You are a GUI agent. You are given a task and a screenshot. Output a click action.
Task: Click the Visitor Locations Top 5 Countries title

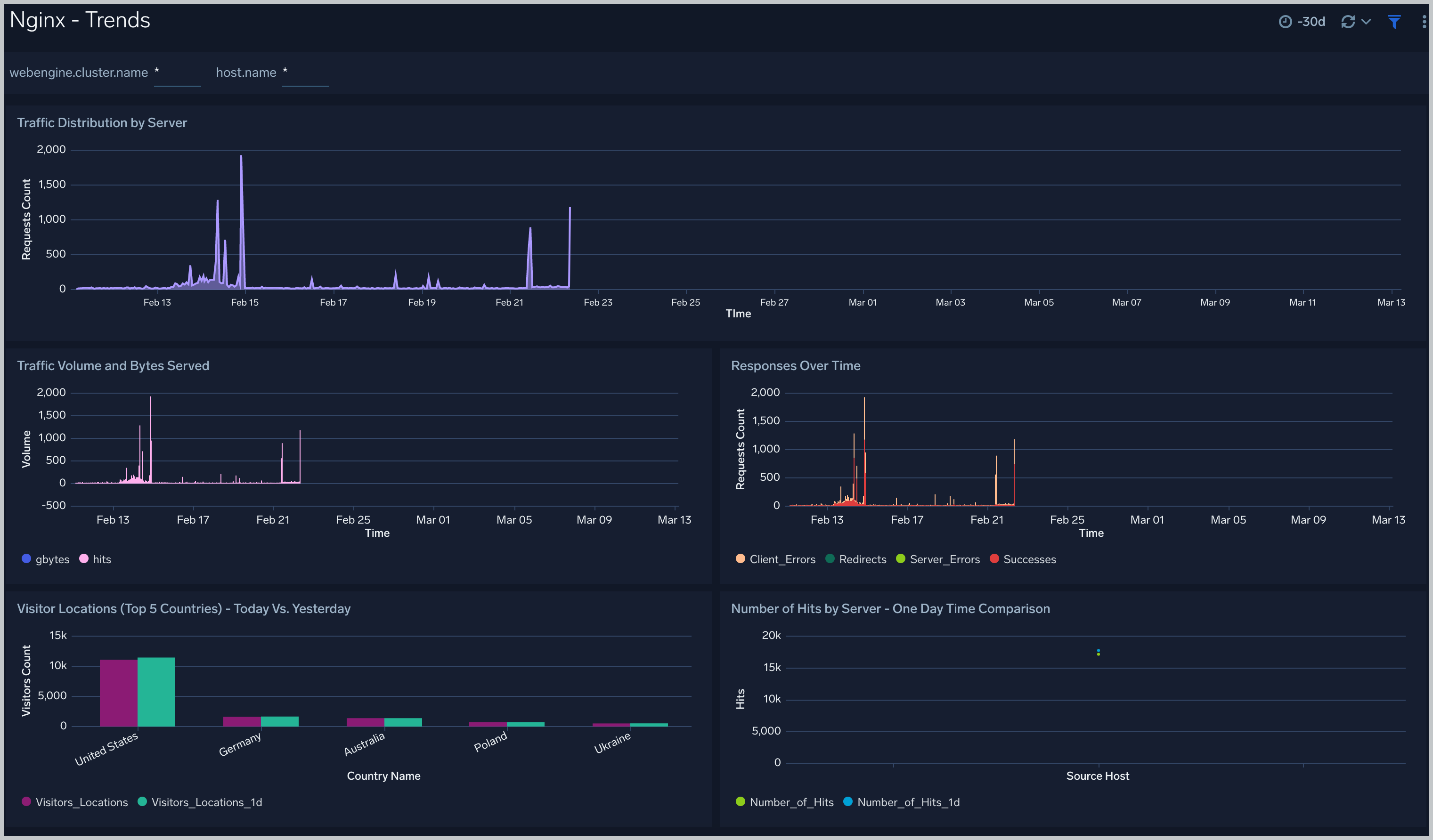click(184, 609)
